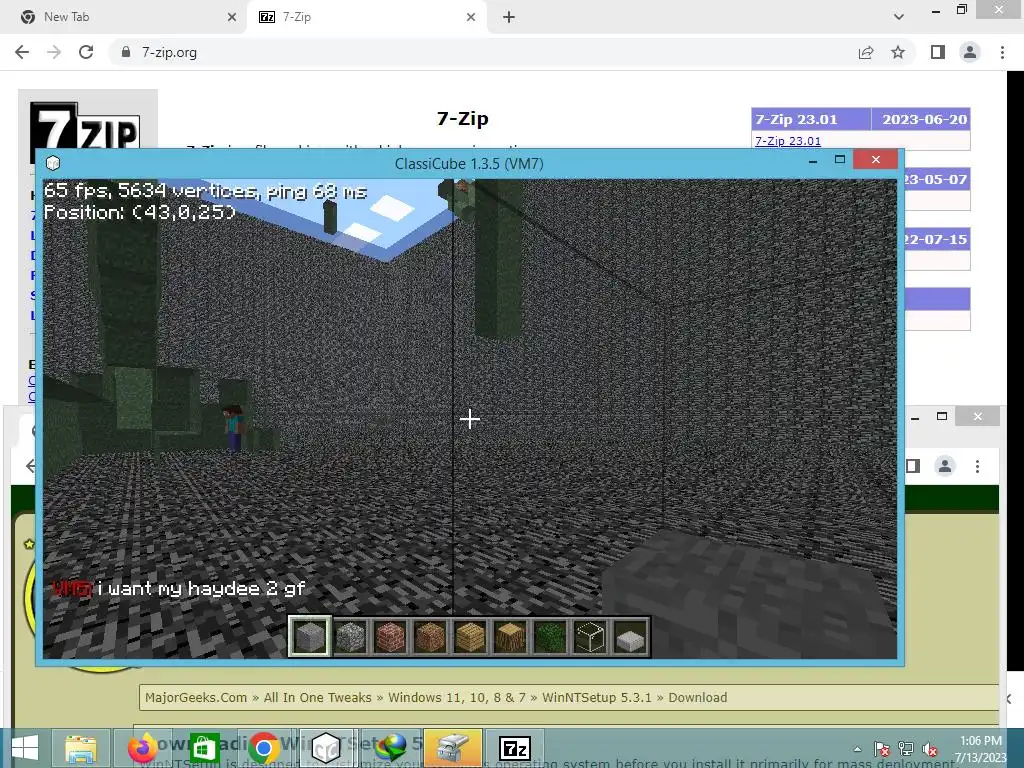Viewport: 1024px width, 768px height.
Task: Open WinNTSetup 5.3.1 breadcrumb link
Action: [x=597, y=697]
